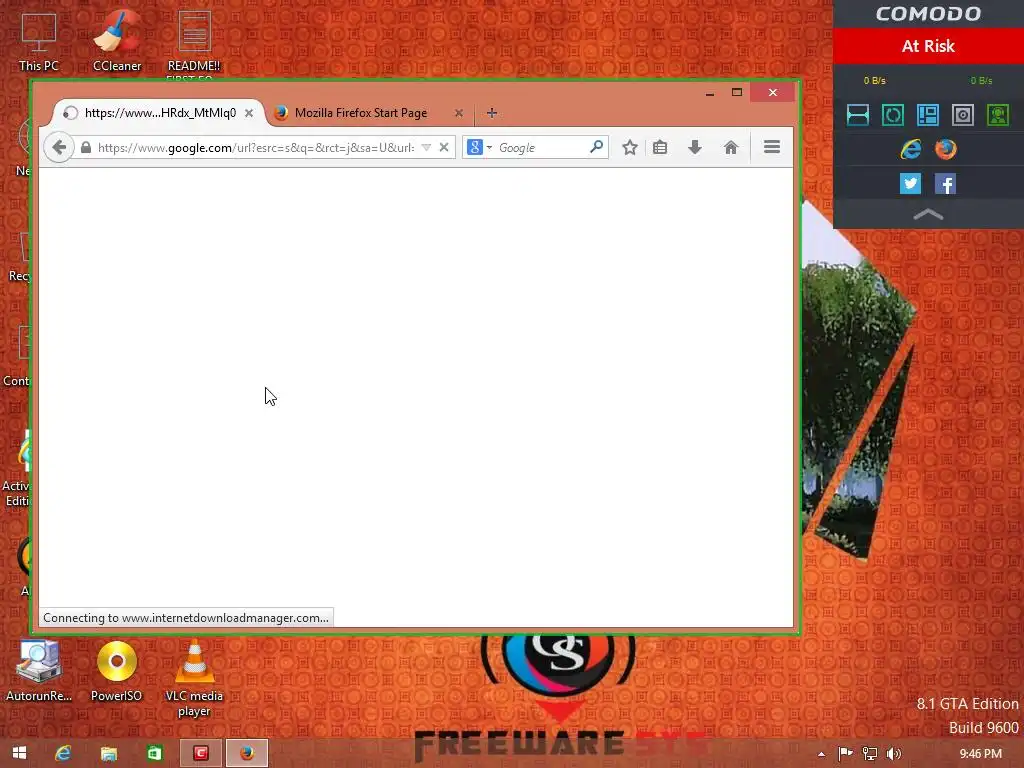
Task: Open Twitter icon in Comodo widget
Action: (910, 184)
